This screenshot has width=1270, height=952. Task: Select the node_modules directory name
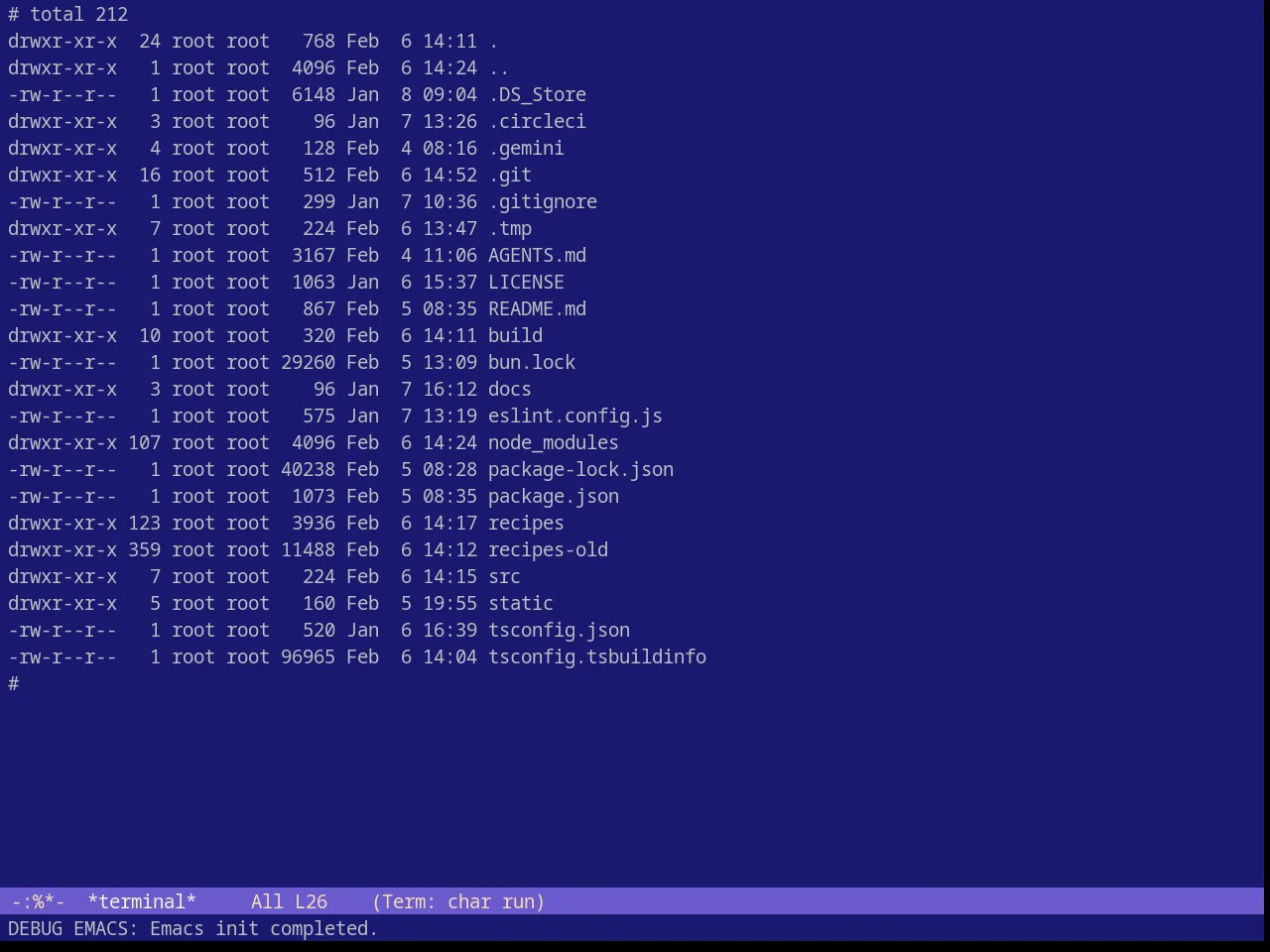(x=554, y=442)
